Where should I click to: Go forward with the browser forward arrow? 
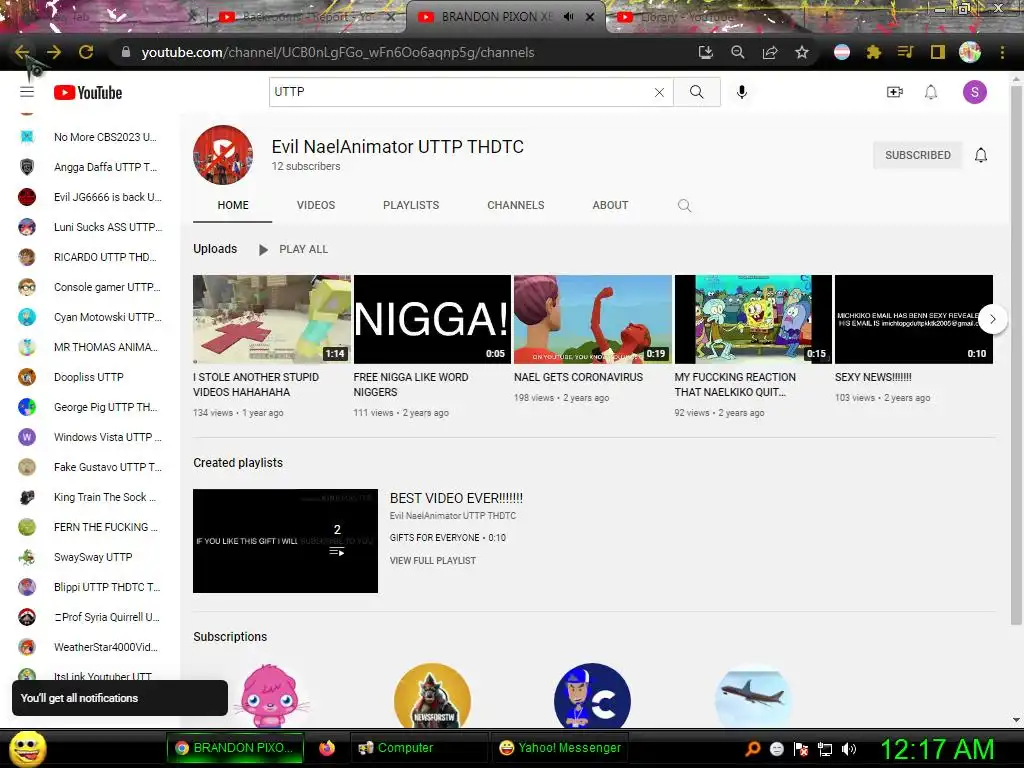coord(54,52)
